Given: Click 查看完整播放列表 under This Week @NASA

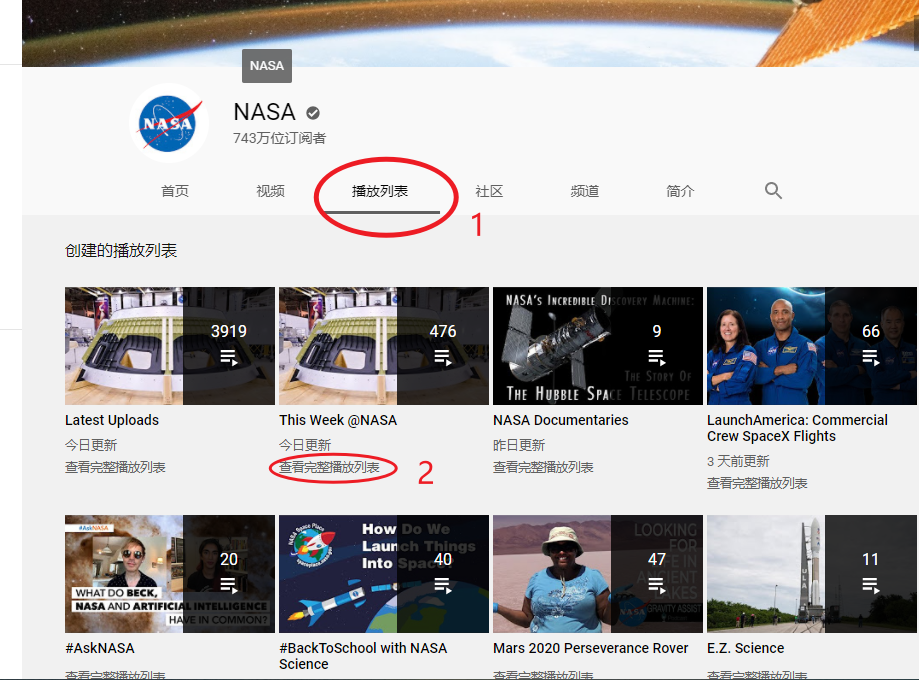Looking at the screenshot, I should click(x=329, y=467).
